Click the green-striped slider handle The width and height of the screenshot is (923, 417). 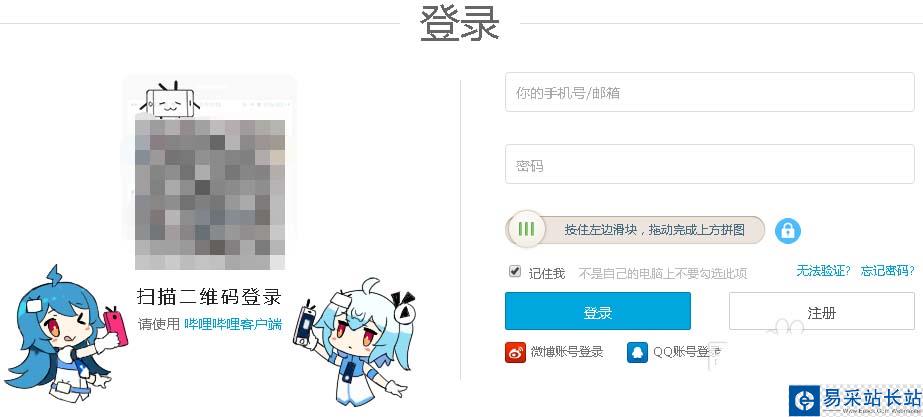[526, 229]
